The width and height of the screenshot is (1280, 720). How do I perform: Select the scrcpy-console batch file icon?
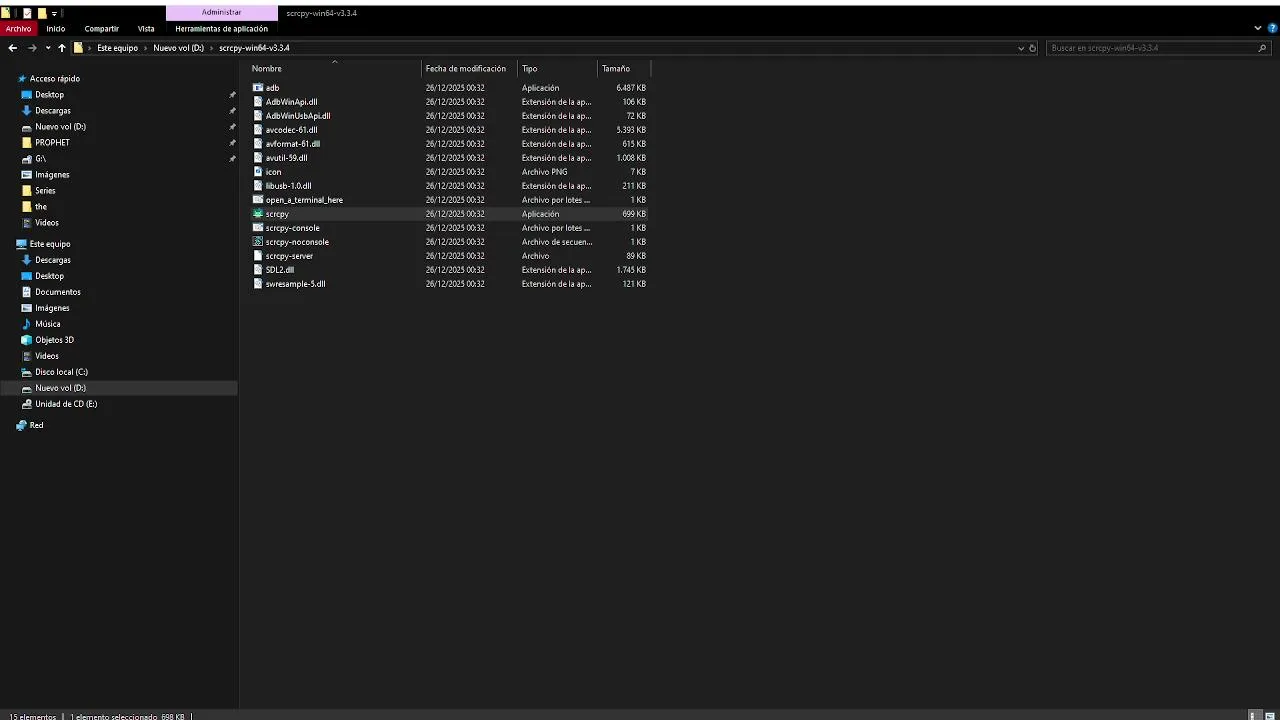(258, 228)
